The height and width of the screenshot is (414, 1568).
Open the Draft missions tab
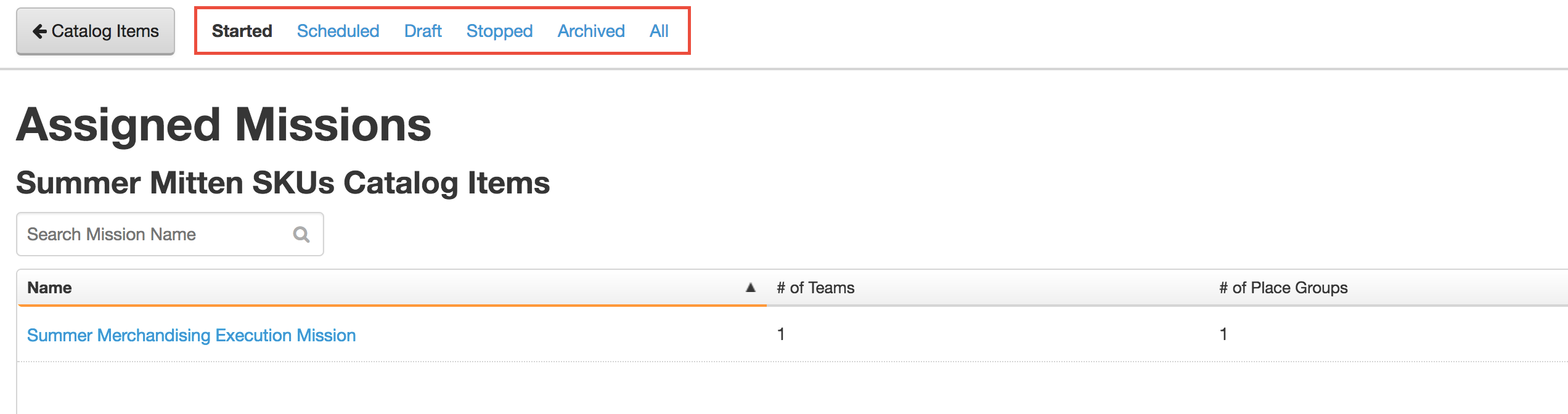point(423,31)
